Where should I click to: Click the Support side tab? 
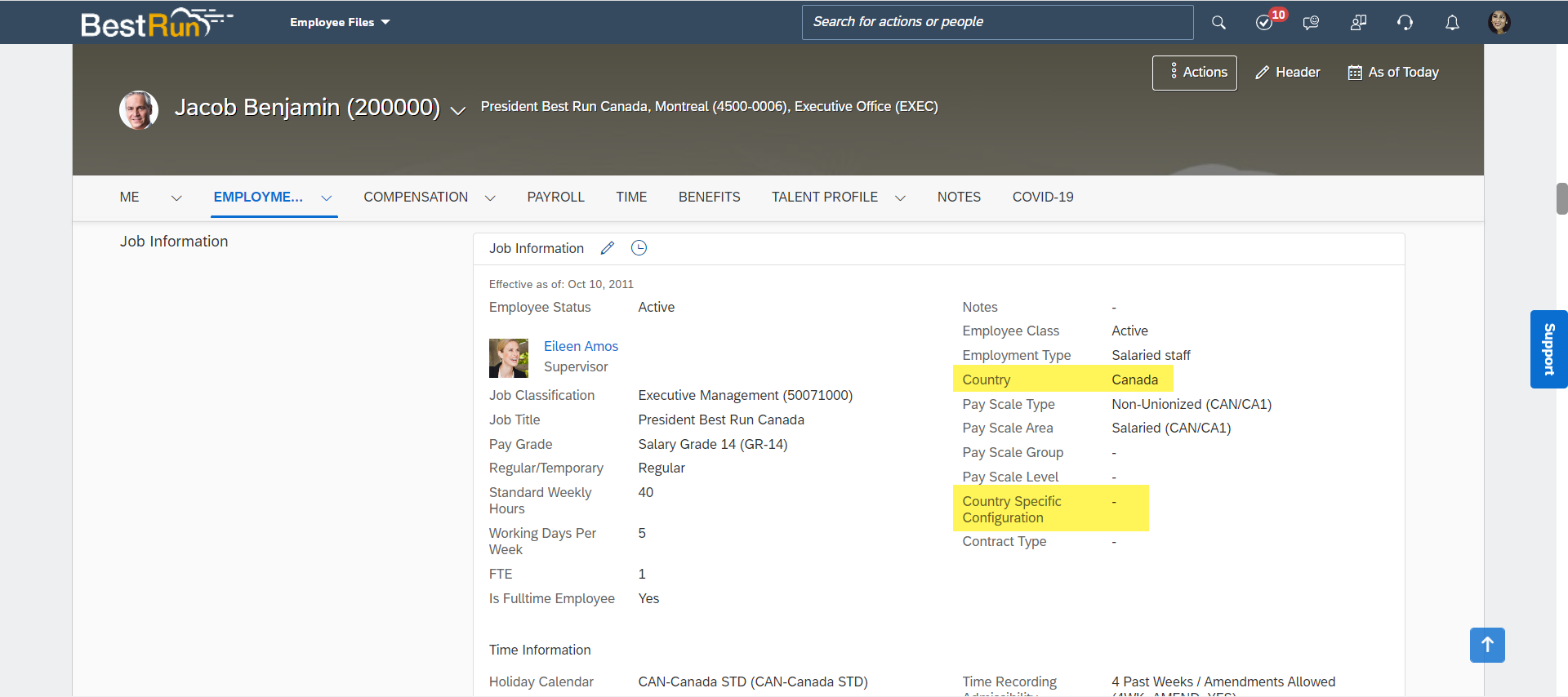[1548, 349]
